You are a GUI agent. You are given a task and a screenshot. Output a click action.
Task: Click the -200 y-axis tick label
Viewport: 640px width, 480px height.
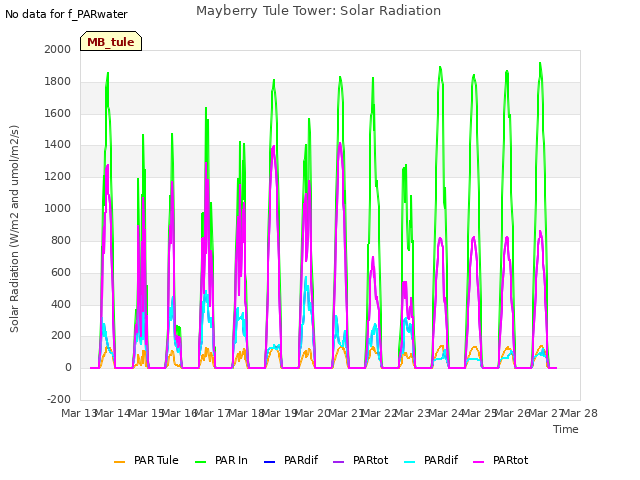tap(59, 399)
